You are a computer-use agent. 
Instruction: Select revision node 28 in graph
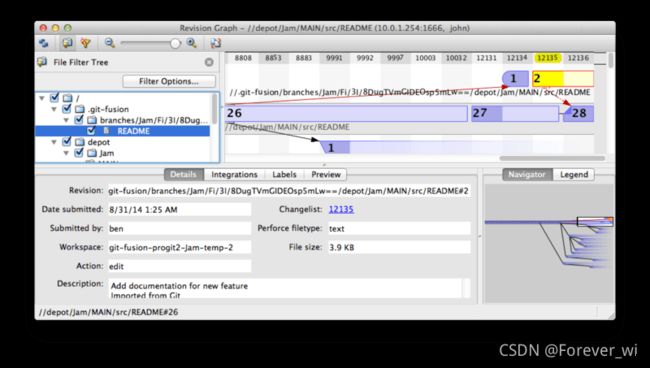tap(578, 113)
